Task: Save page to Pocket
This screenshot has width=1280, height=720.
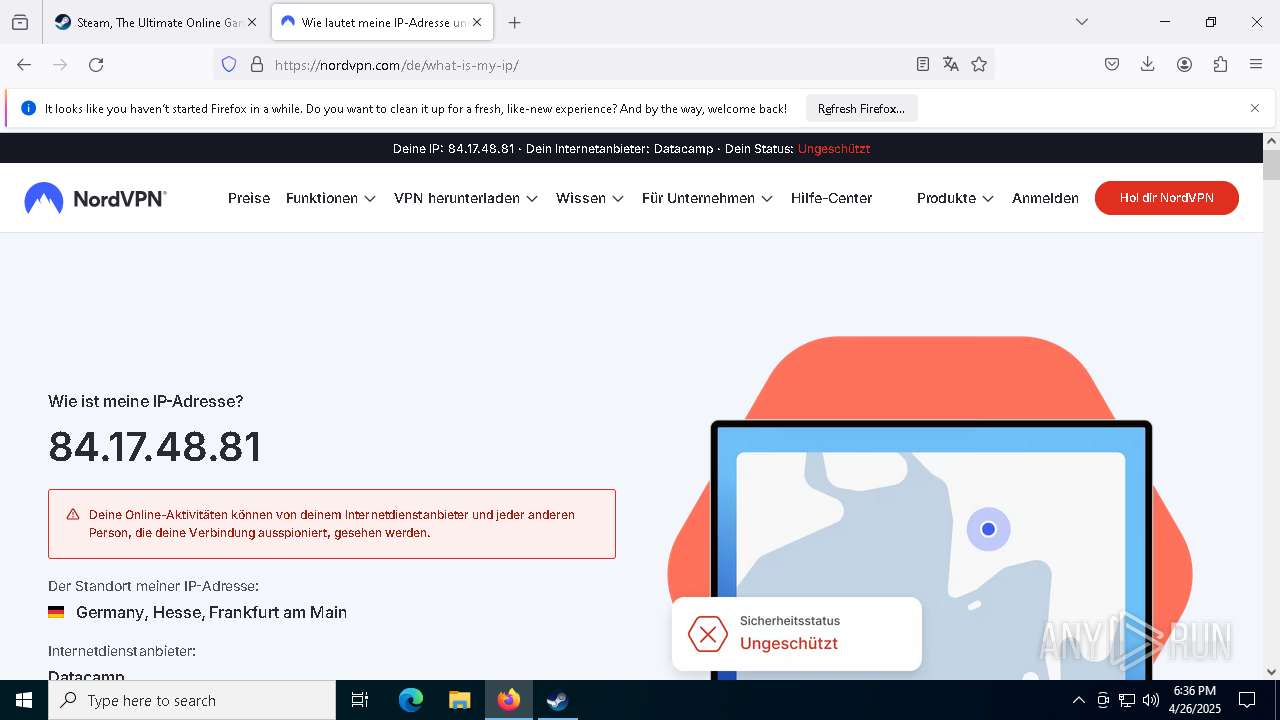Action: click(1112, 64)
